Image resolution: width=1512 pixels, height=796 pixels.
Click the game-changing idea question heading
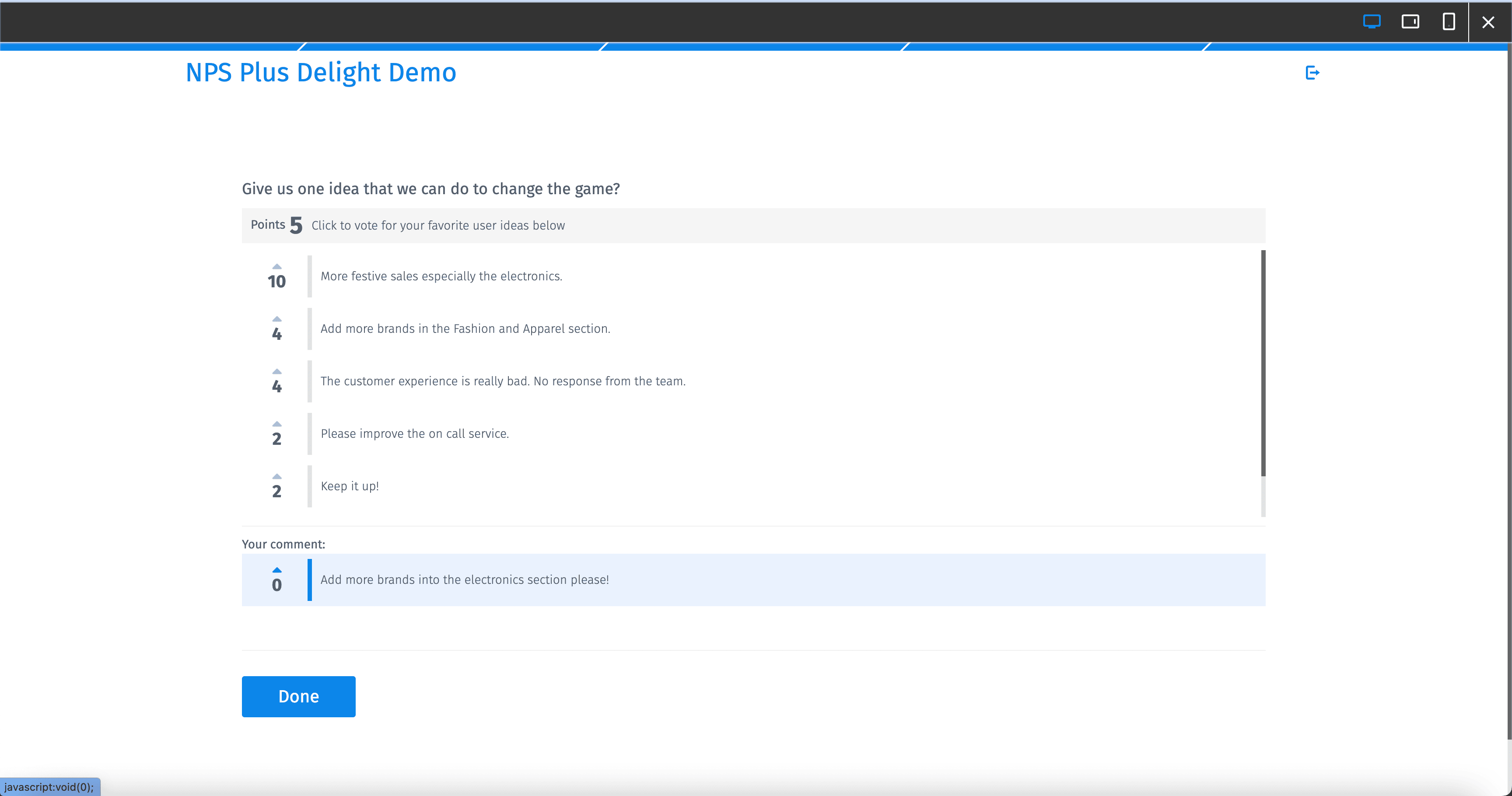(x=430, y=189)
